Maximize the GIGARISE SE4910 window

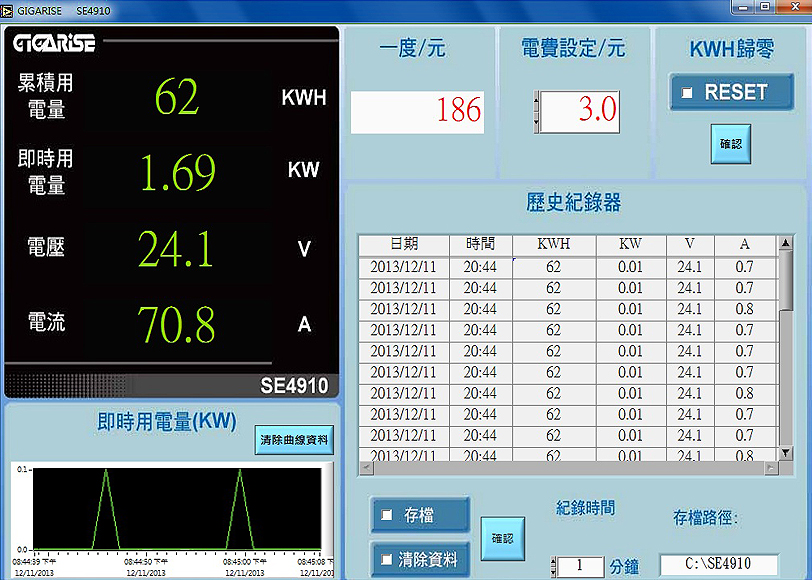(765, 7)
